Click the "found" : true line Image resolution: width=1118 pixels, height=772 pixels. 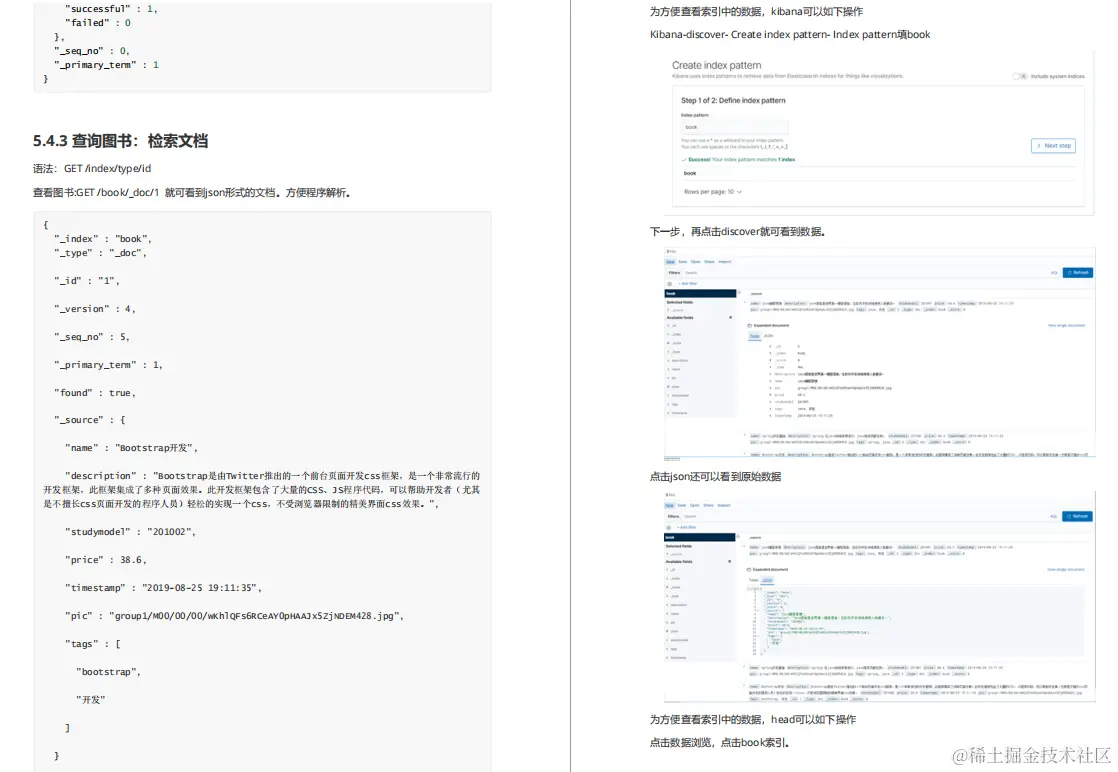tap(94, 393)
